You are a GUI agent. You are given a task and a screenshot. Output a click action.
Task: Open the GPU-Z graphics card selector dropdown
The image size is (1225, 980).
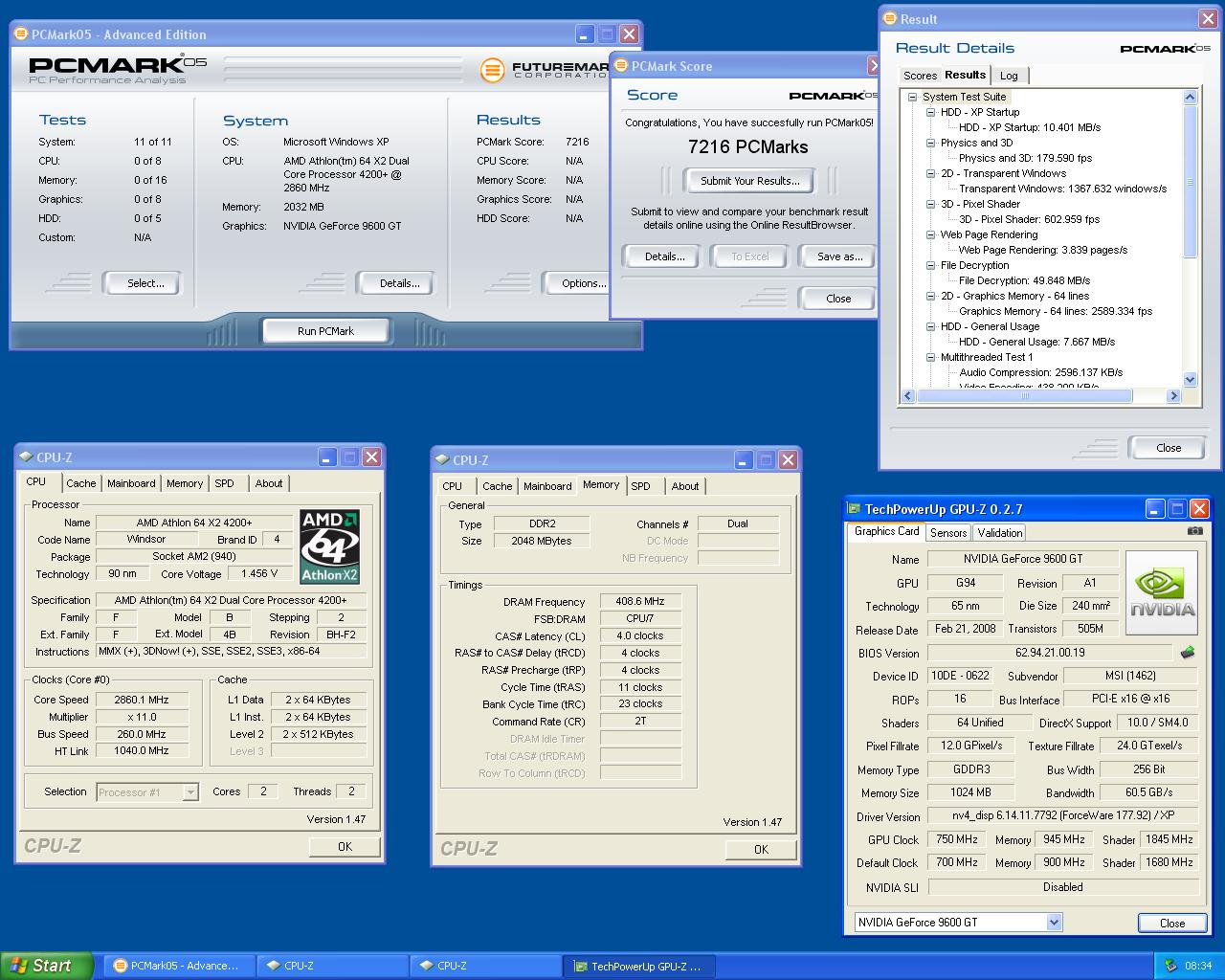point(1054,923)
